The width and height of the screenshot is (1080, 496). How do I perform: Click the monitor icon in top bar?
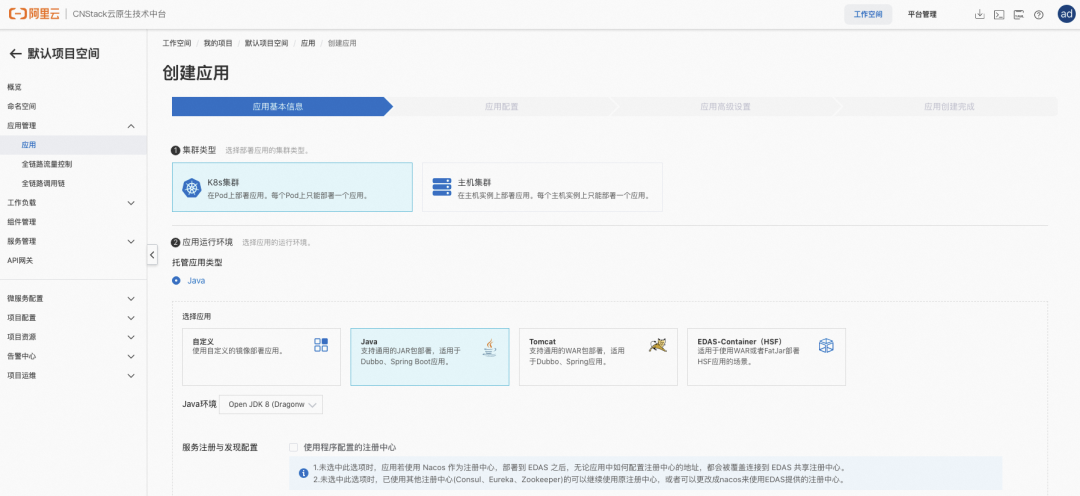[1019, 14]
